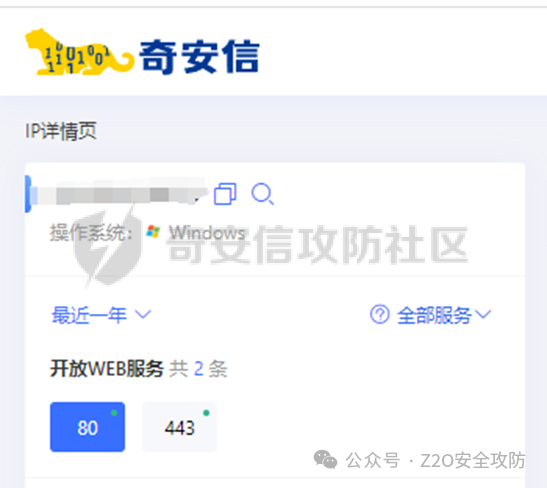Click the green status dot on port 80
The width and height of the screenshot is (547, 488).
click(114, 413)
